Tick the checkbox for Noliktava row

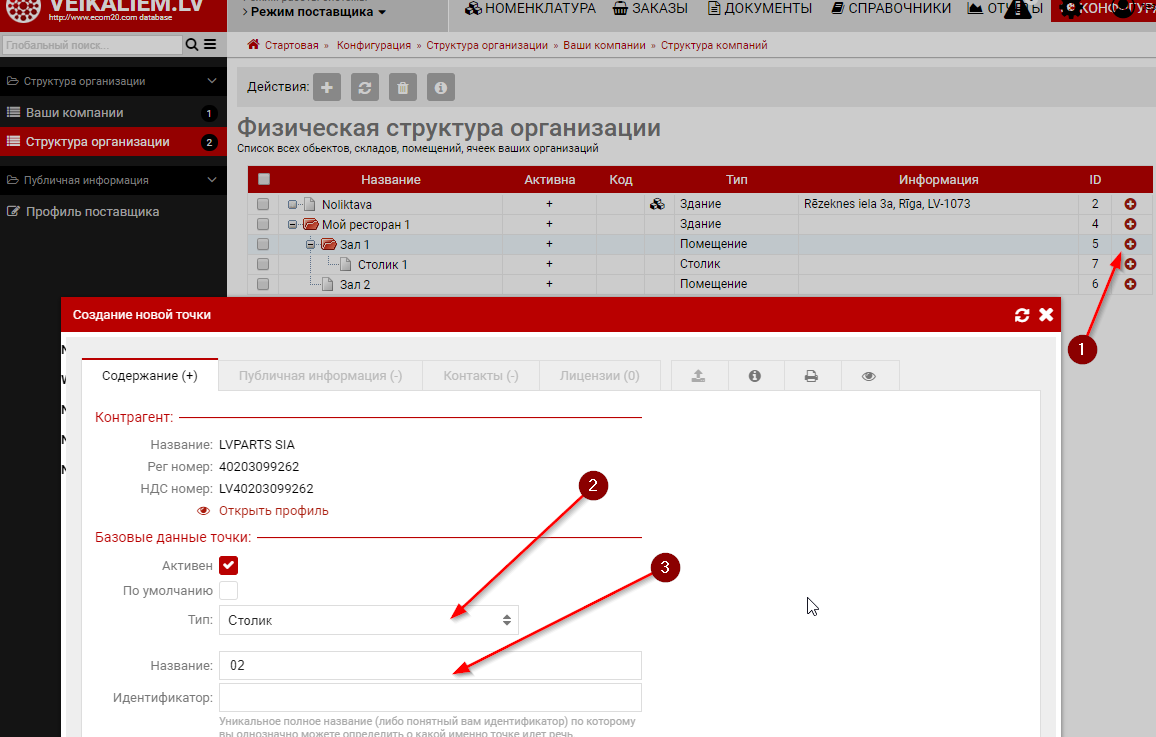click(x=263, y=204)
